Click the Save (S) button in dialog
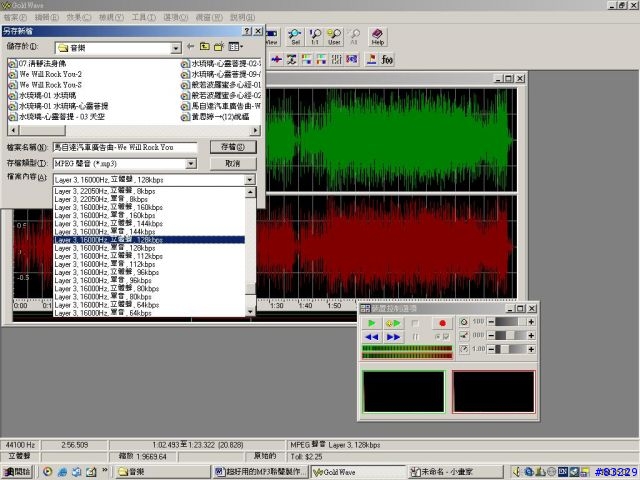The image size is (640, 480). pyautogui.click(x=233, y=147)
